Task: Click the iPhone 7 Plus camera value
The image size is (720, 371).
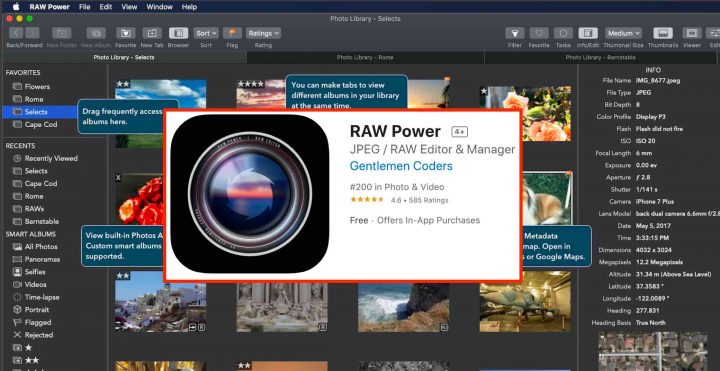Action: point(656,202)
